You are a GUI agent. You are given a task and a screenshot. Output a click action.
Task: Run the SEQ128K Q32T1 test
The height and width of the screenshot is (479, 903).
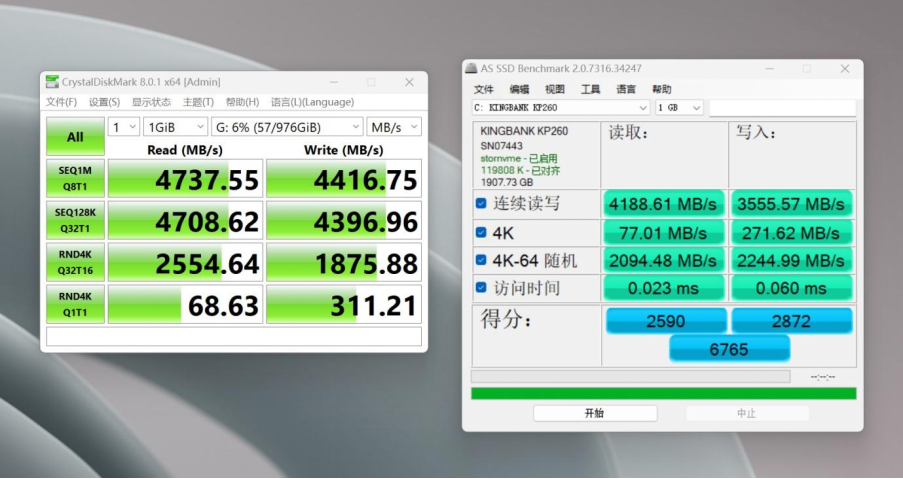(x=75, y=220)
